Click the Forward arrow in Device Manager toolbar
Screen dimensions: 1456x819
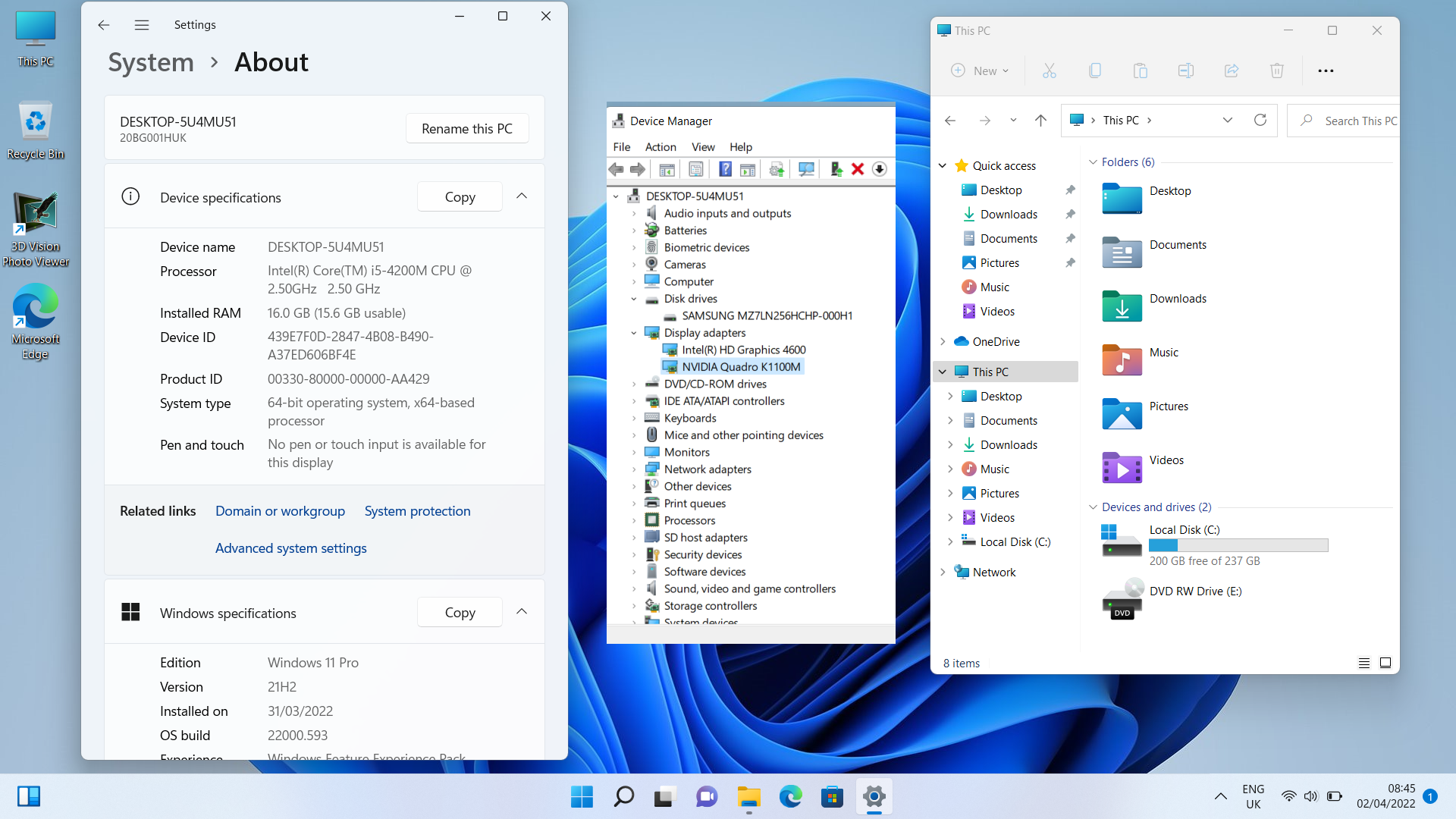(x=638, y=169)
